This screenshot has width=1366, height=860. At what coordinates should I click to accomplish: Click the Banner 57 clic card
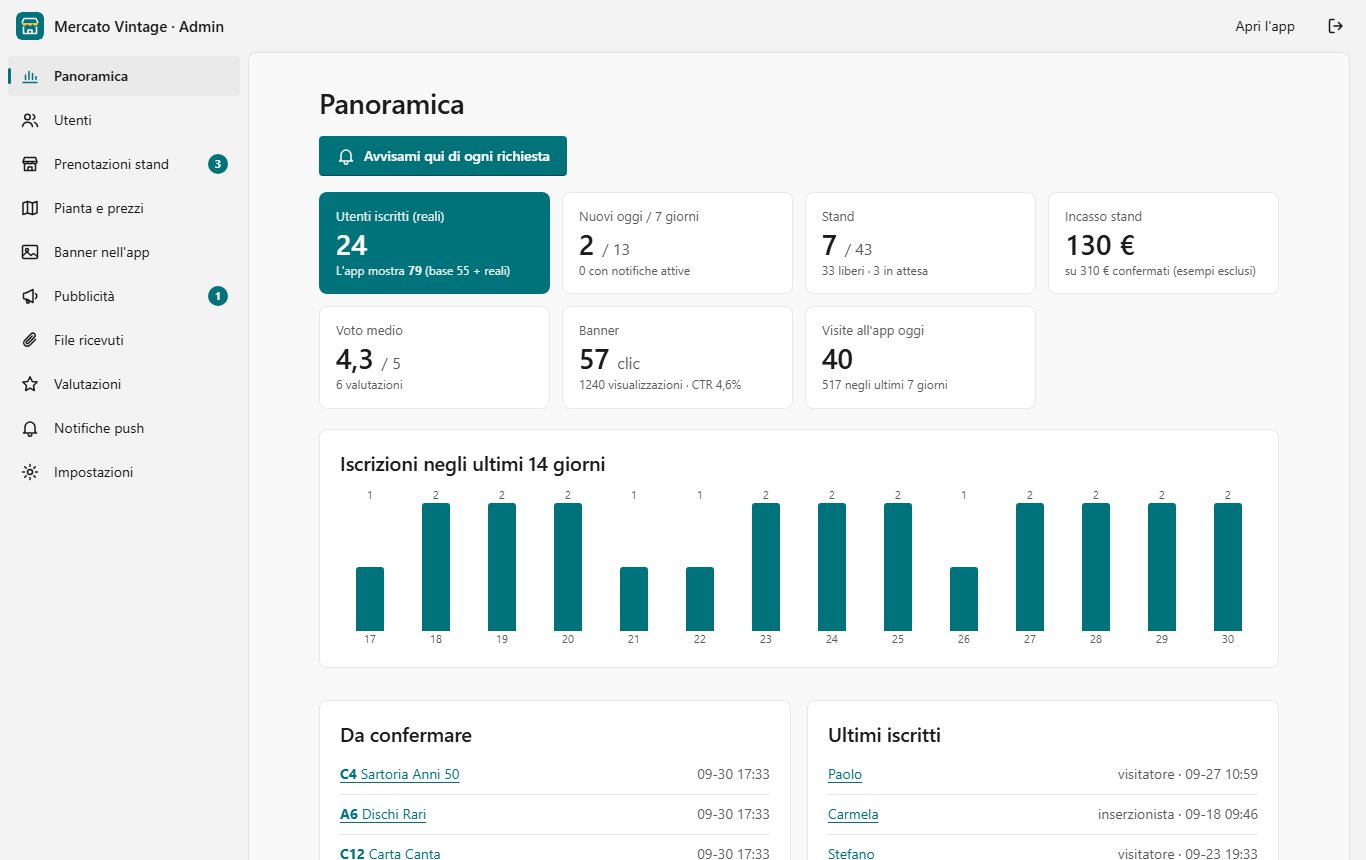[x=677, y=357]
